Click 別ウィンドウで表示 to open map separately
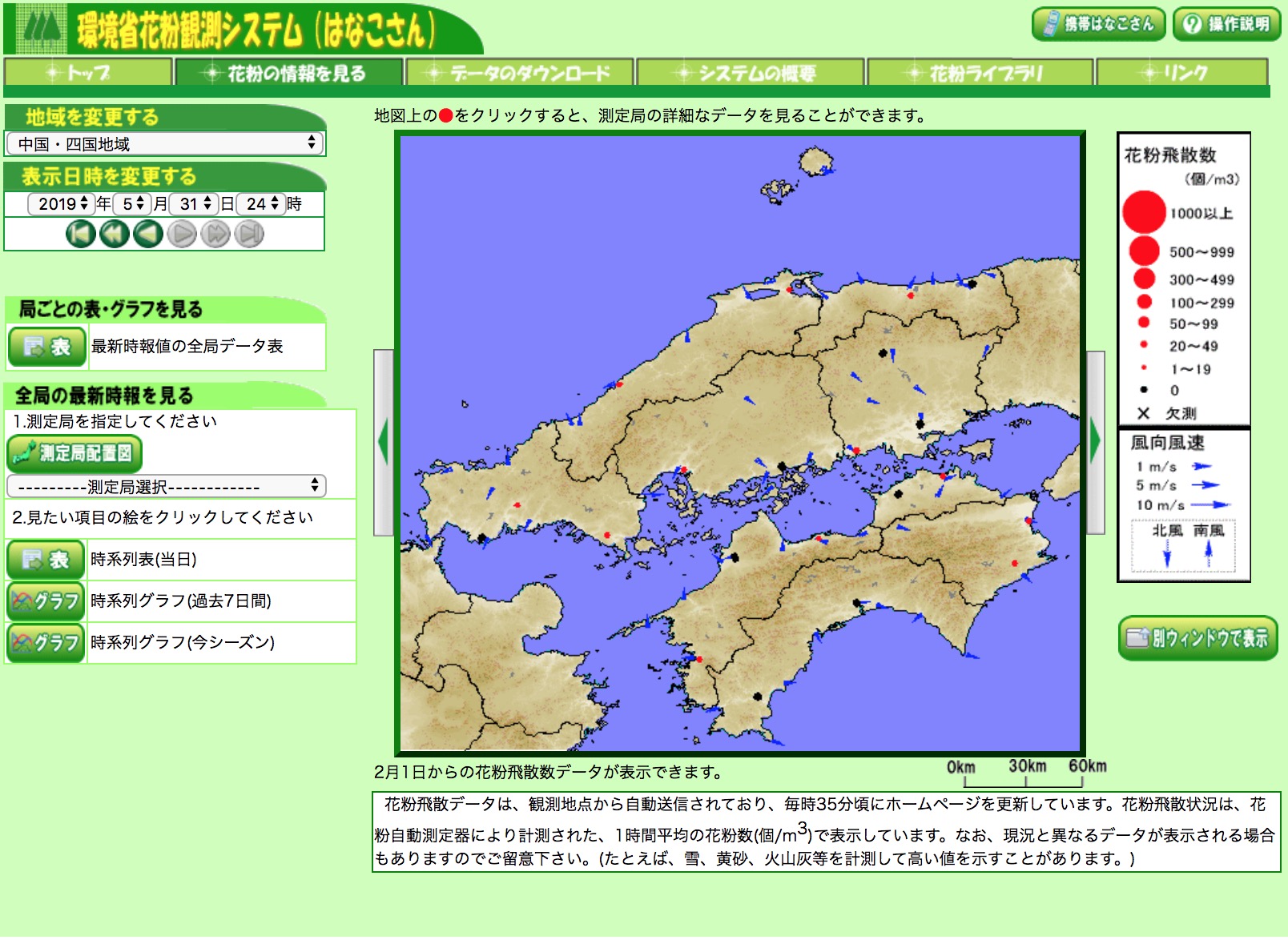1288x940 pixels. pyautogui.click(x=1197, y=638)
